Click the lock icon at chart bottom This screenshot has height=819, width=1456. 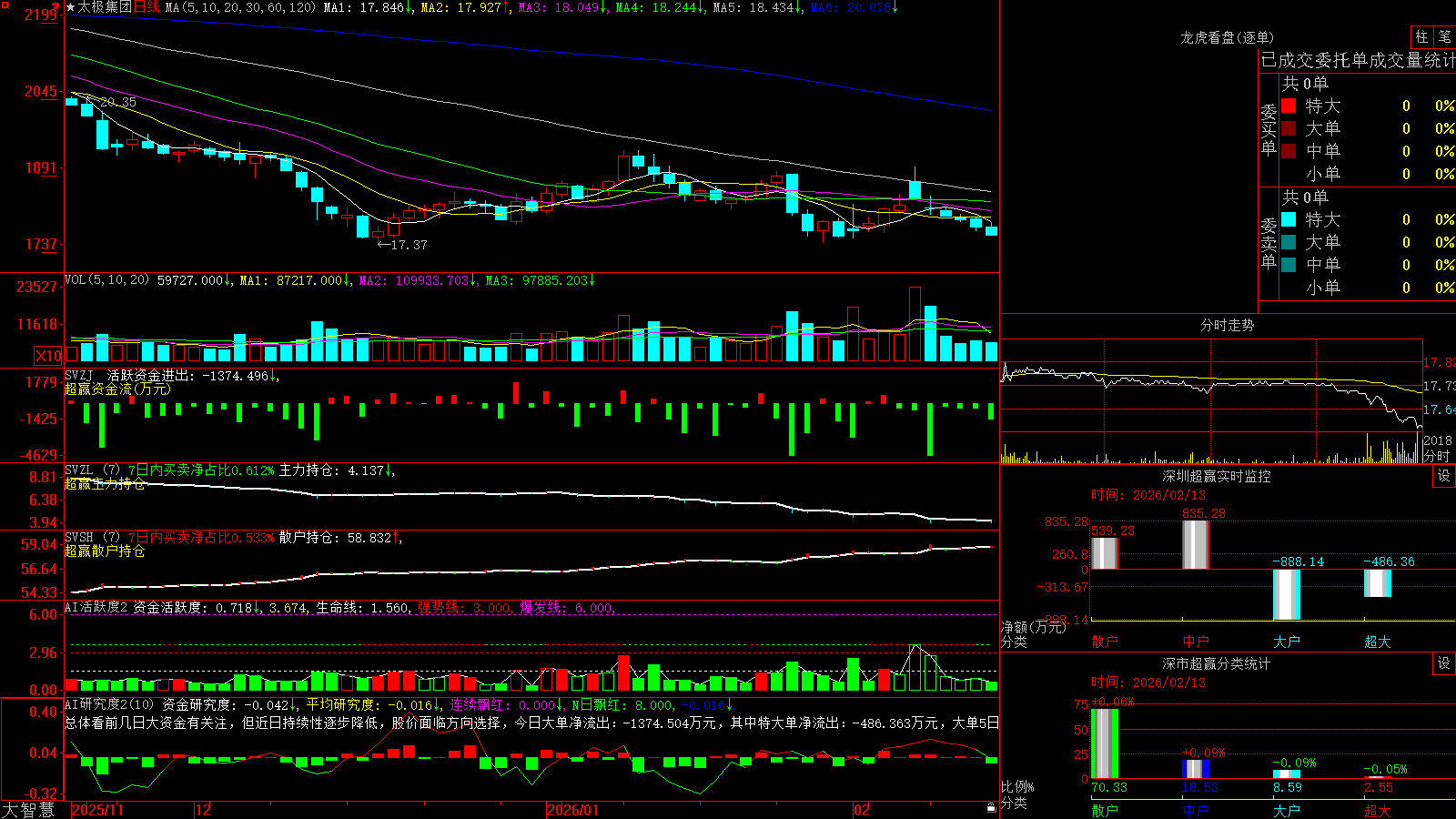tap(991, 808)
